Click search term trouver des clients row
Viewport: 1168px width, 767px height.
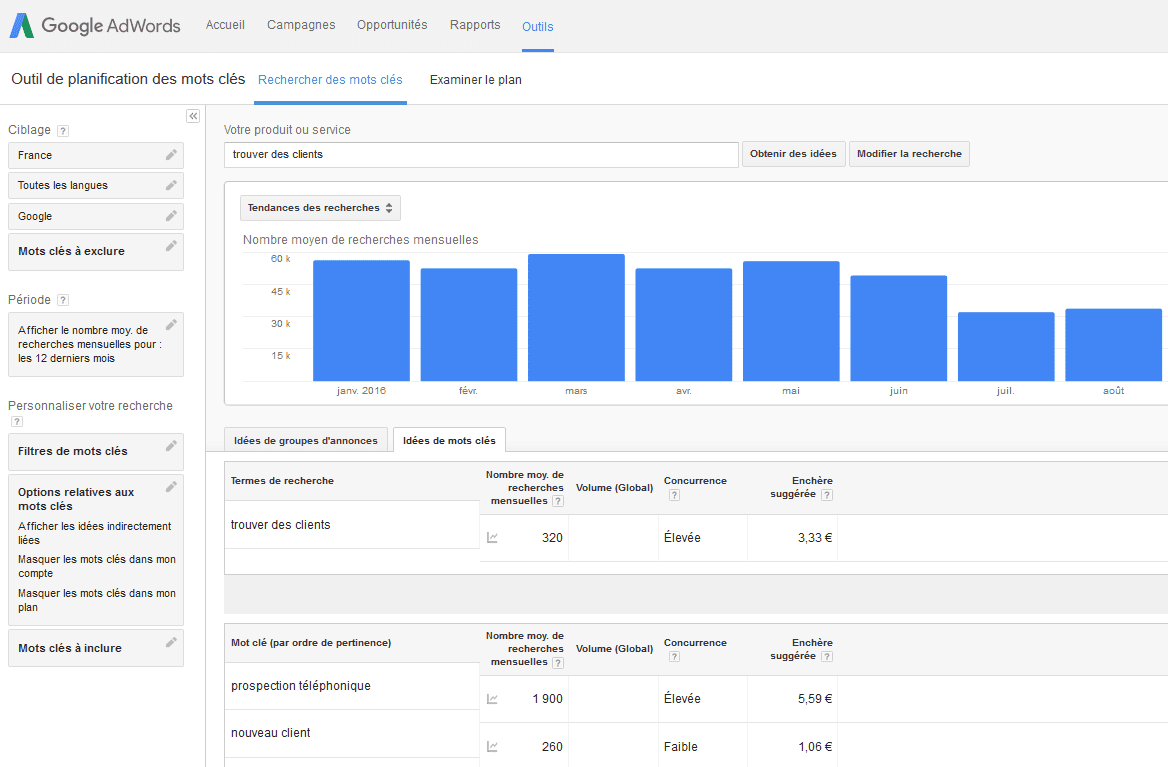(x=352, y=524)
